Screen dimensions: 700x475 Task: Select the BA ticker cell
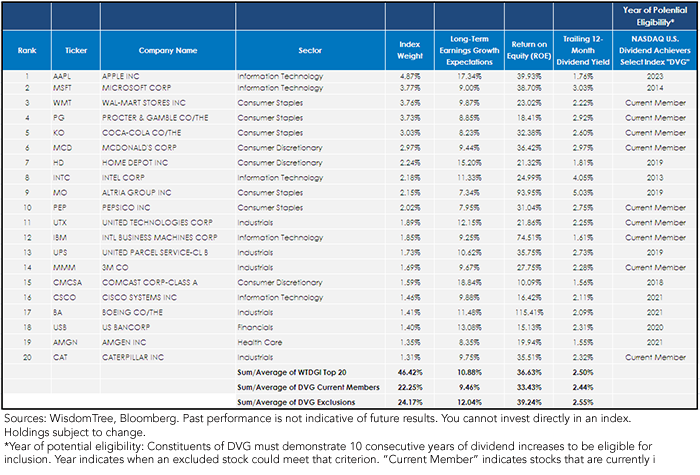(x=58, y=312)
